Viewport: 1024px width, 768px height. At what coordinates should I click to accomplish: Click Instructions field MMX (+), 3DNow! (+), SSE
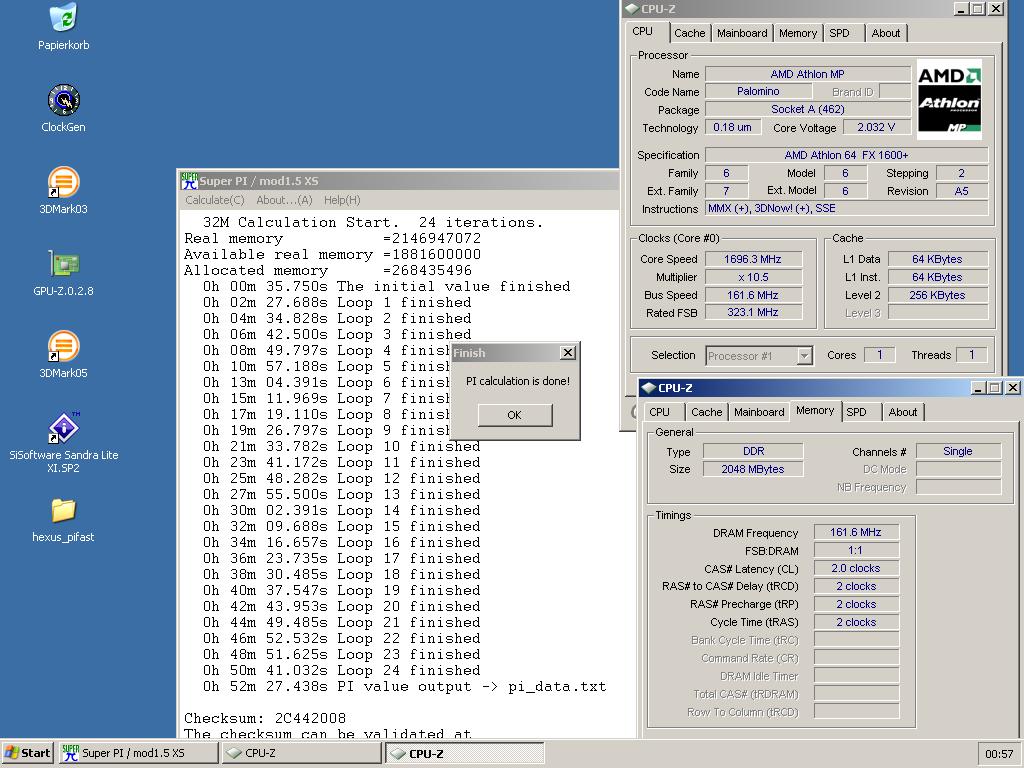coord(846,208)
